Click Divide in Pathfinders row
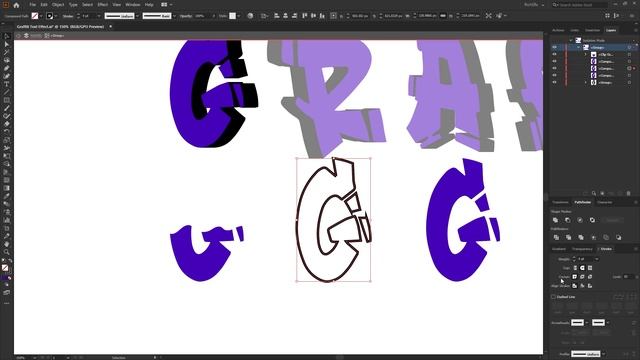 [556, 237]
